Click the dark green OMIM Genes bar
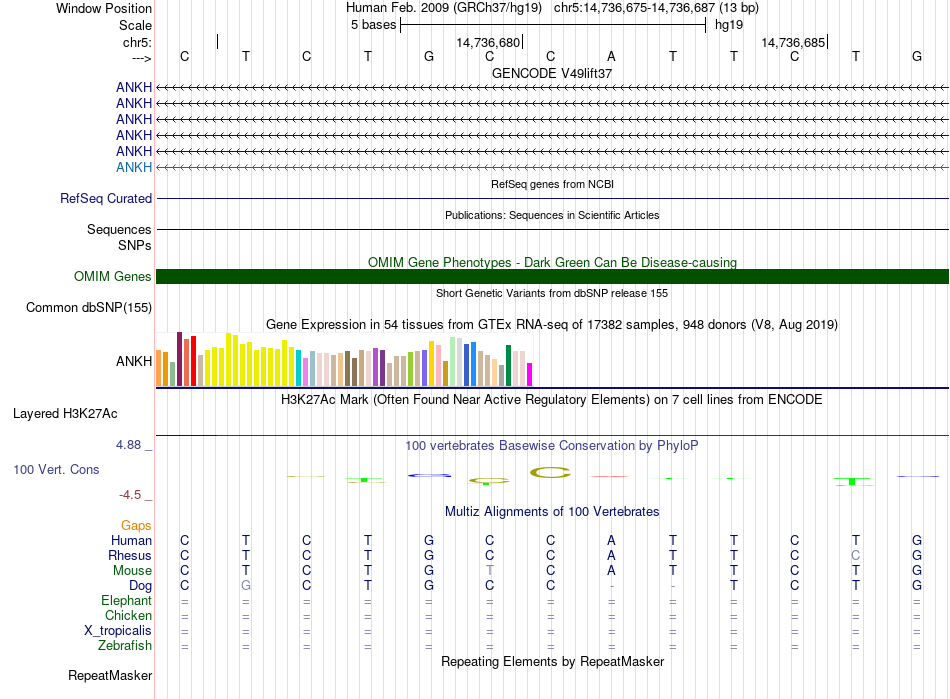The width and height of the screenshot is (950, 699). 552,277
